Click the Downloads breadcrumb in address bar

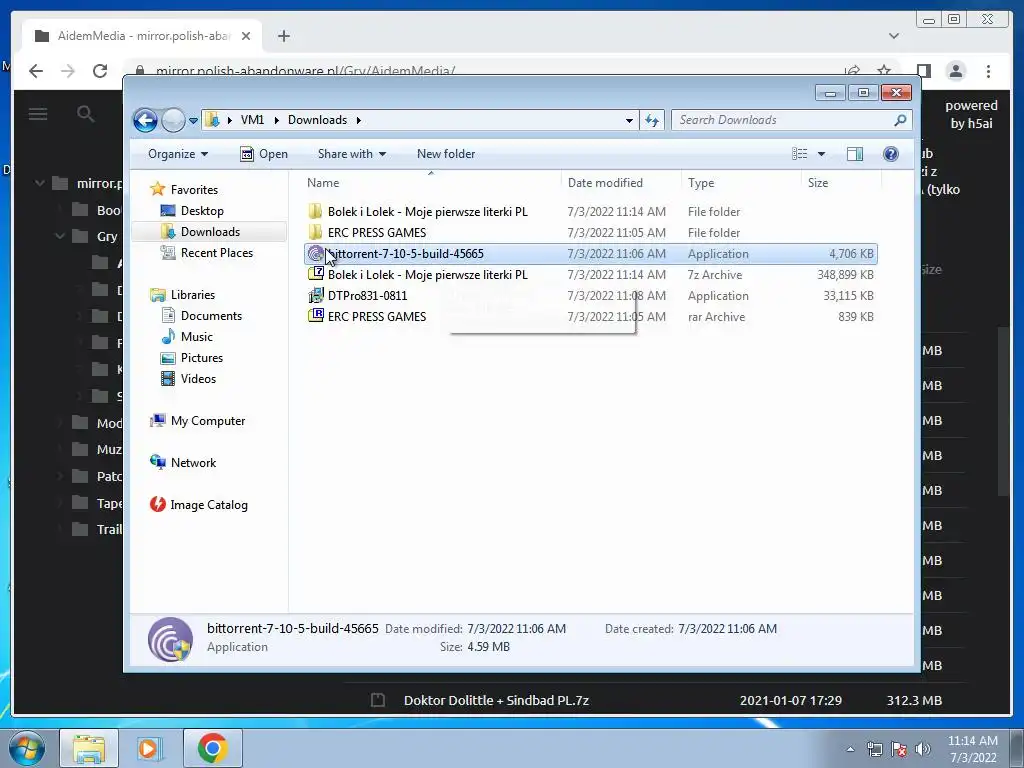click(x=317, y=120)
